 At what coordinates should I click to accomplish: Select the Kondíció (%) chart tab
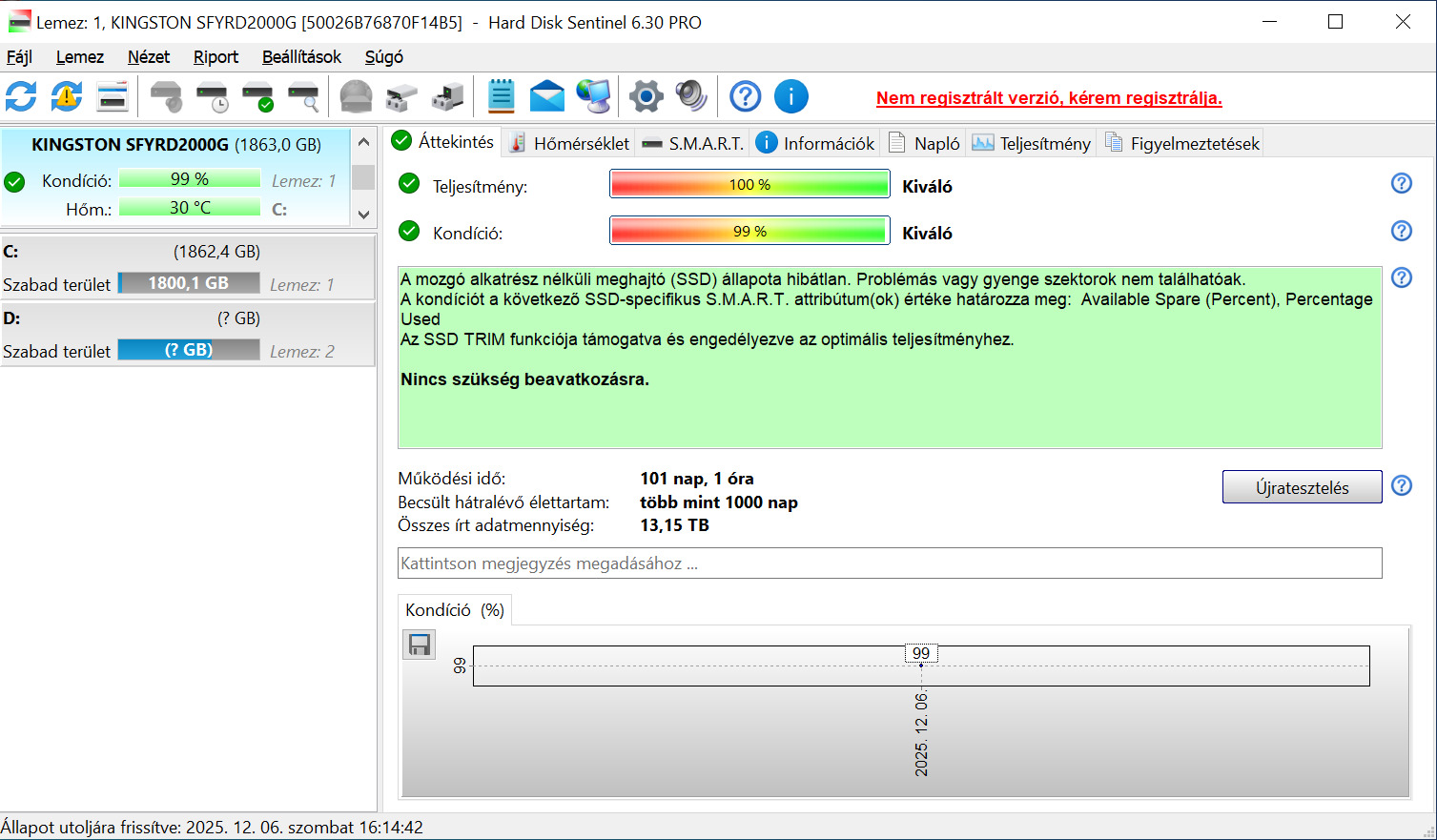[454, 610]
